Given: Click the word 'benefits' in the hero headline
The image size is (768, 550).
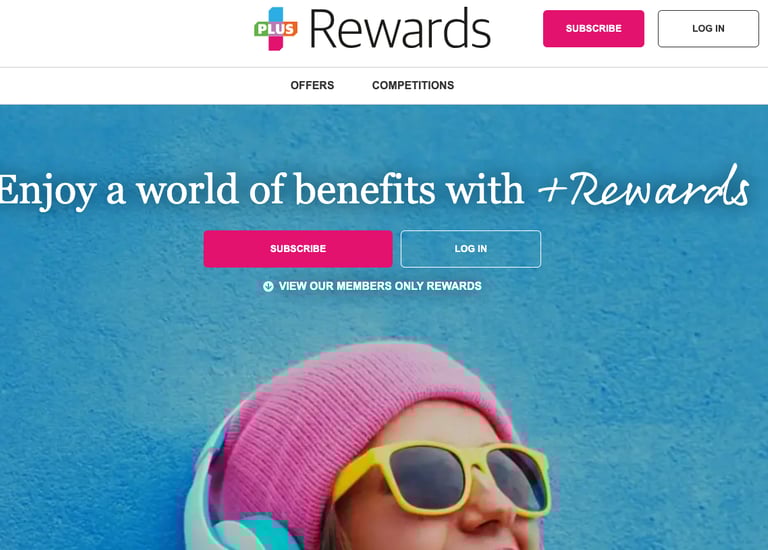Looking at the screenshot, I should coord(365,189).
